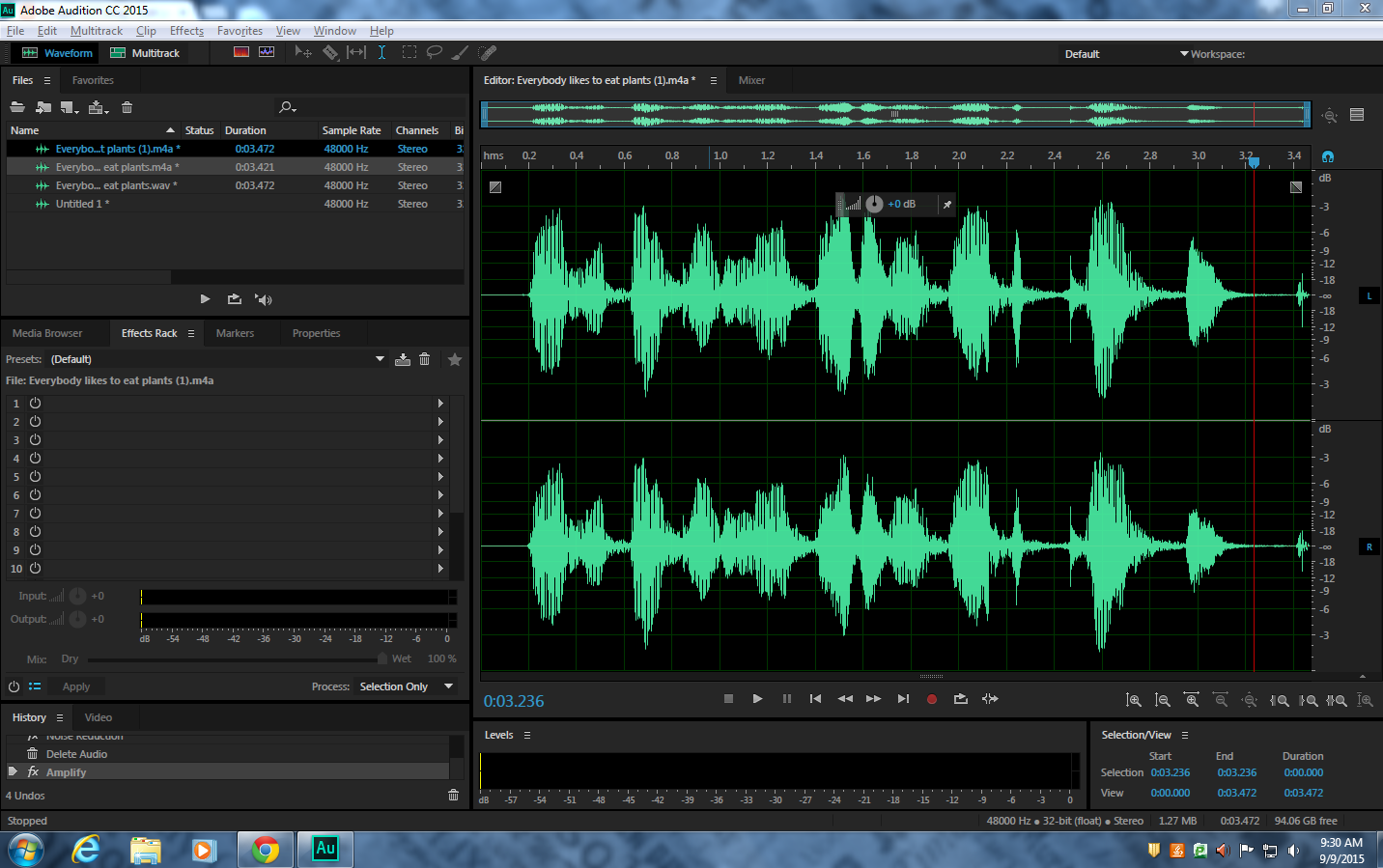The width and height of the screenshot is (1383, 868).
Task: Select the Time Selection tool
Action: point(382,52)
